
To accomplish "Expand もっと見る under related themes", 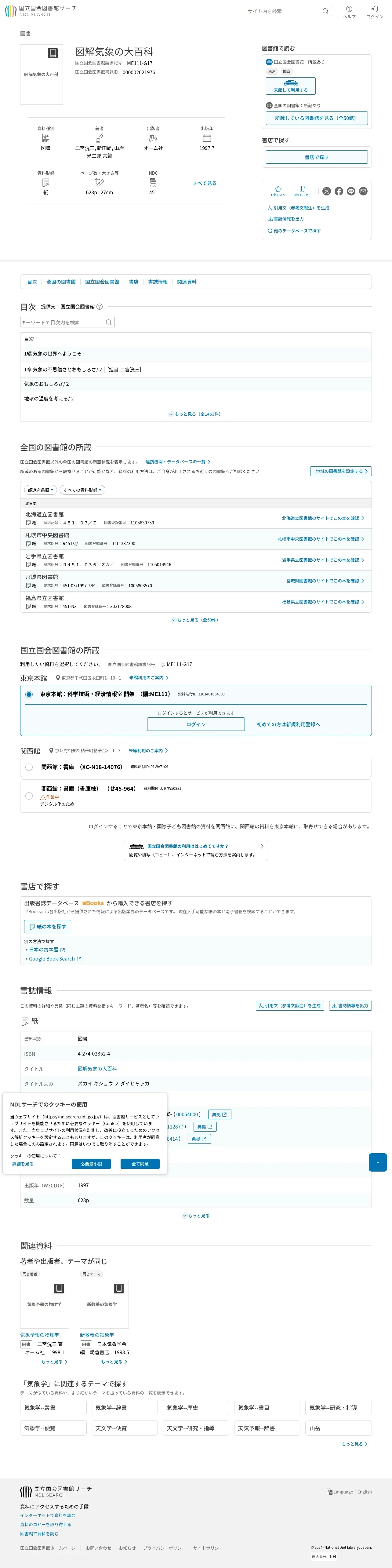I will [x=354, y=1444].
